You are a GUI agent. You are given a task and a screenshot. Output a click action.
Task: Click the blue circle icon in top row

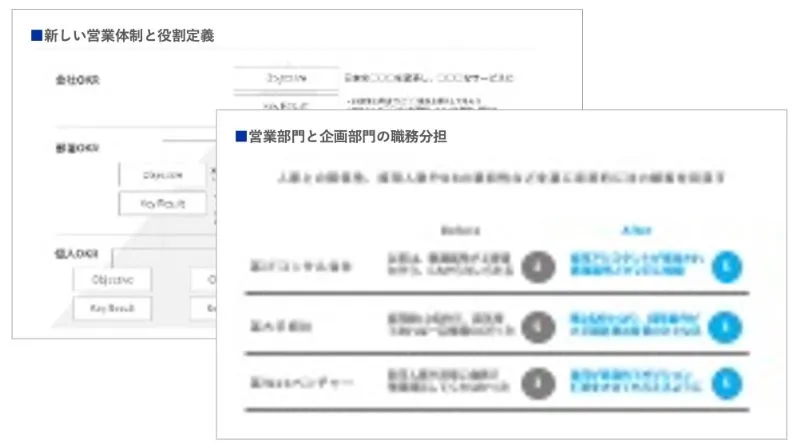click(727, 266)
